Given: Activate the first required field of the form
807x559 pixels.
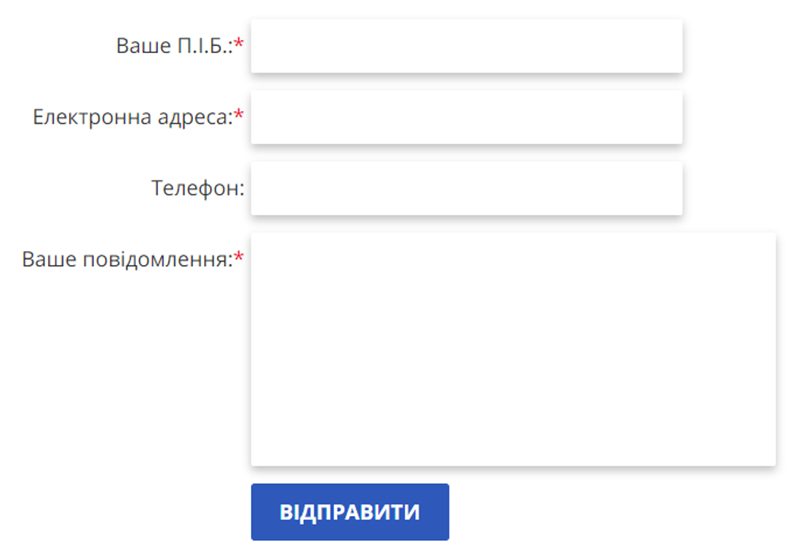Looking at the screenshot, I should point(466,46).
